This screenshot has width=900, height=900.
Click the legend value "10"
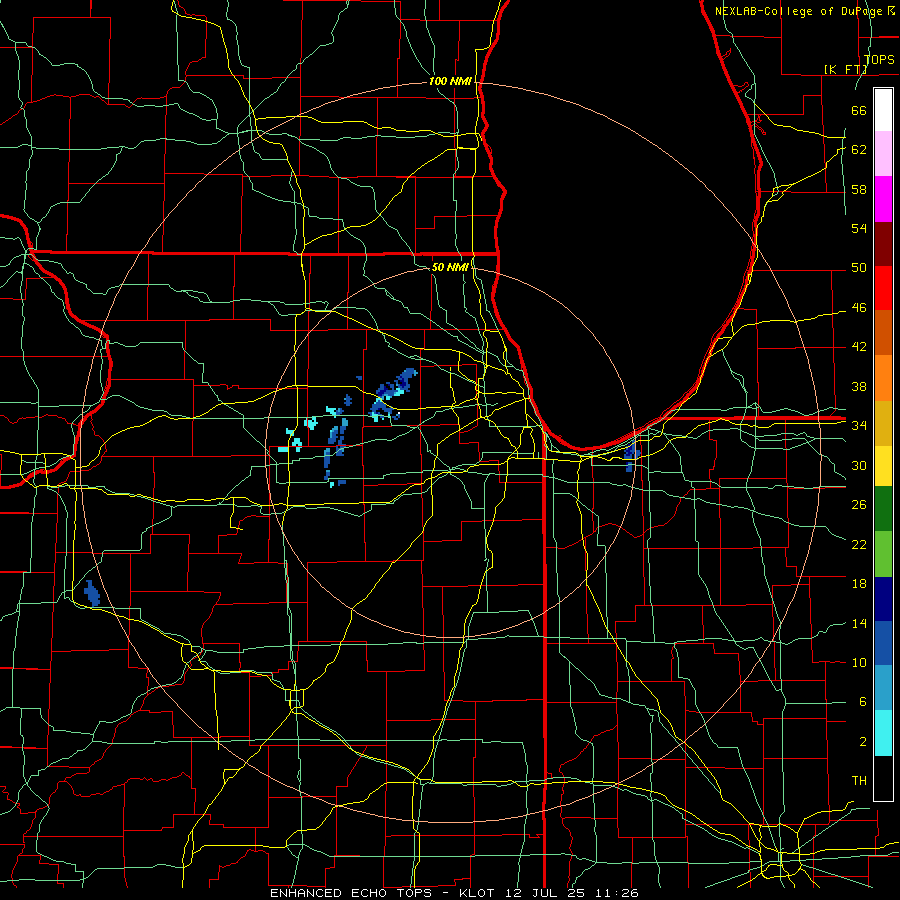click(x=859, y=662)
